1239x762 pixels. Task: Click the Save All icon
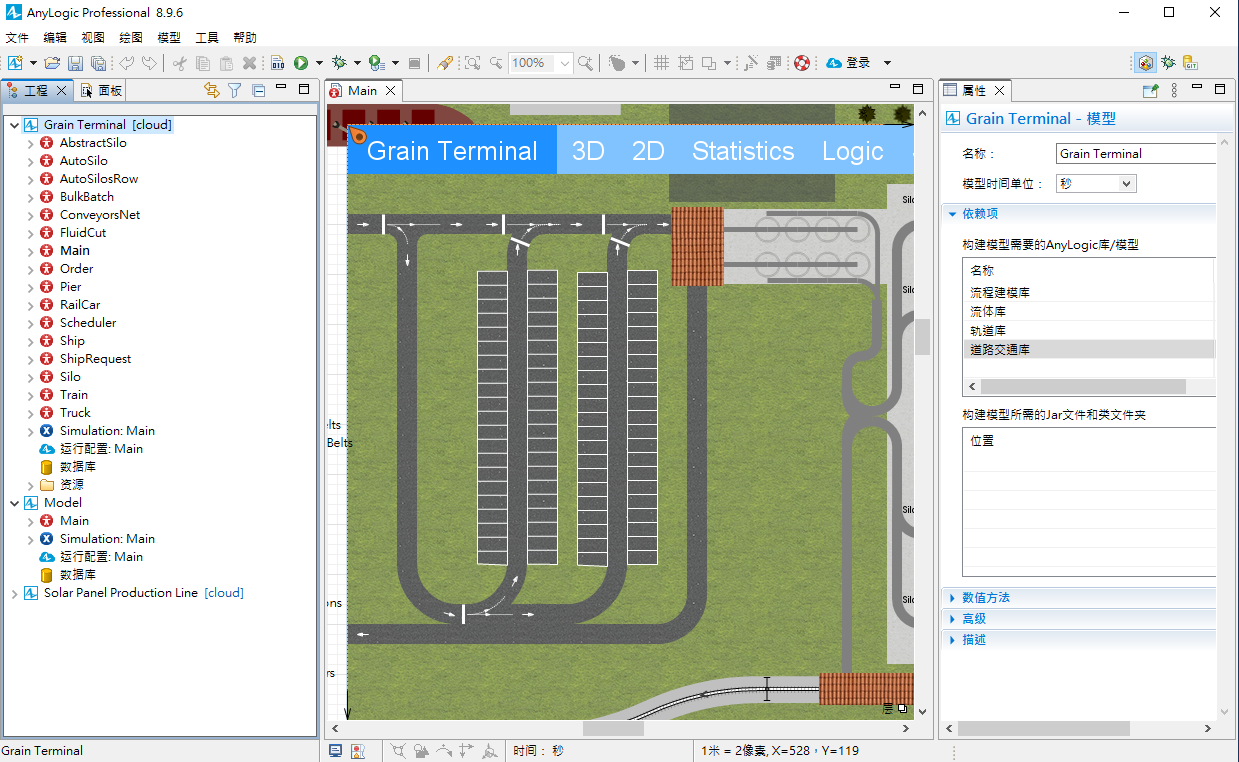pyautogui.click(x=98, y=63)
